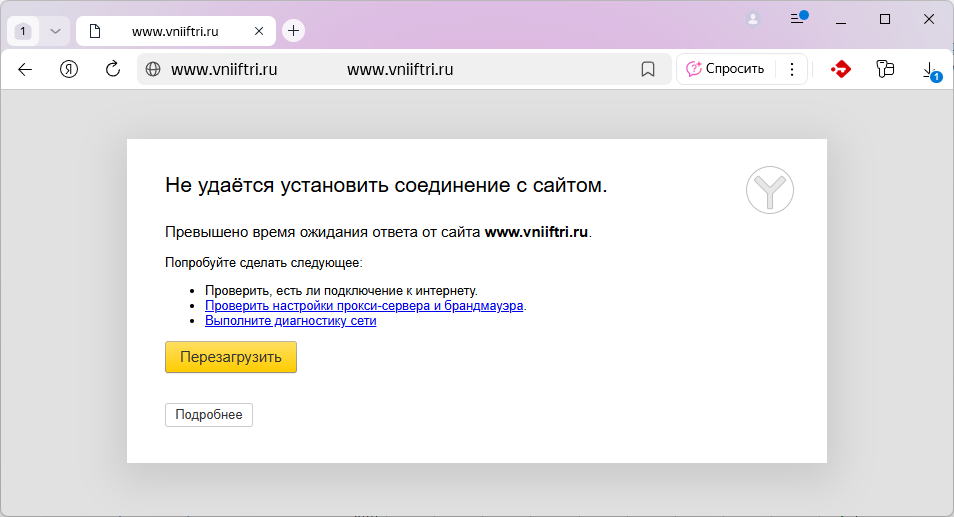Close the www.vniiftri.ru tab
The height and width of the screenshot is (517, 954).
pyautogui.click(x=259, y=31)
